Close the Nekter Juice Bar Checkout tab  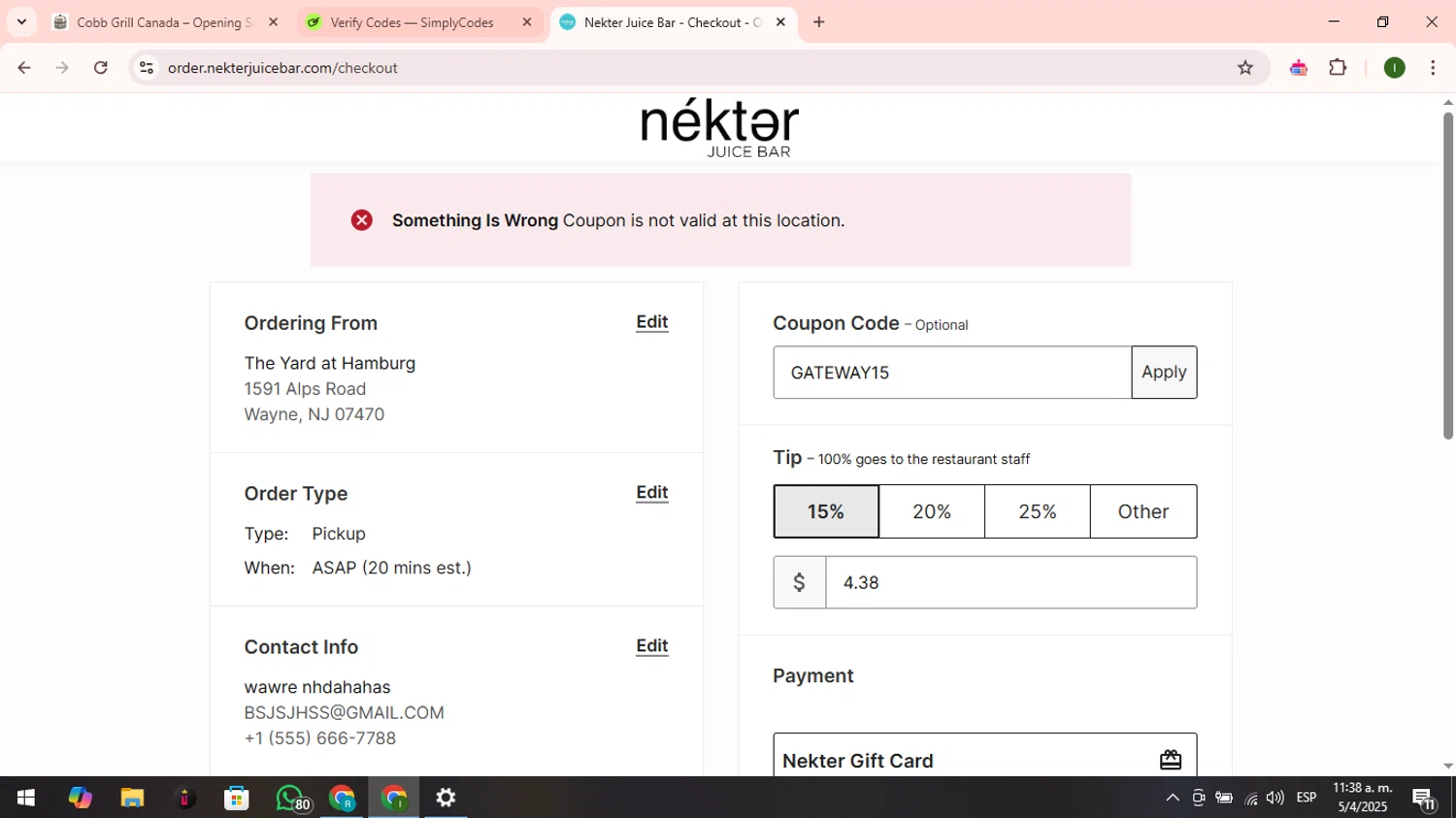[x=780, y=22]
